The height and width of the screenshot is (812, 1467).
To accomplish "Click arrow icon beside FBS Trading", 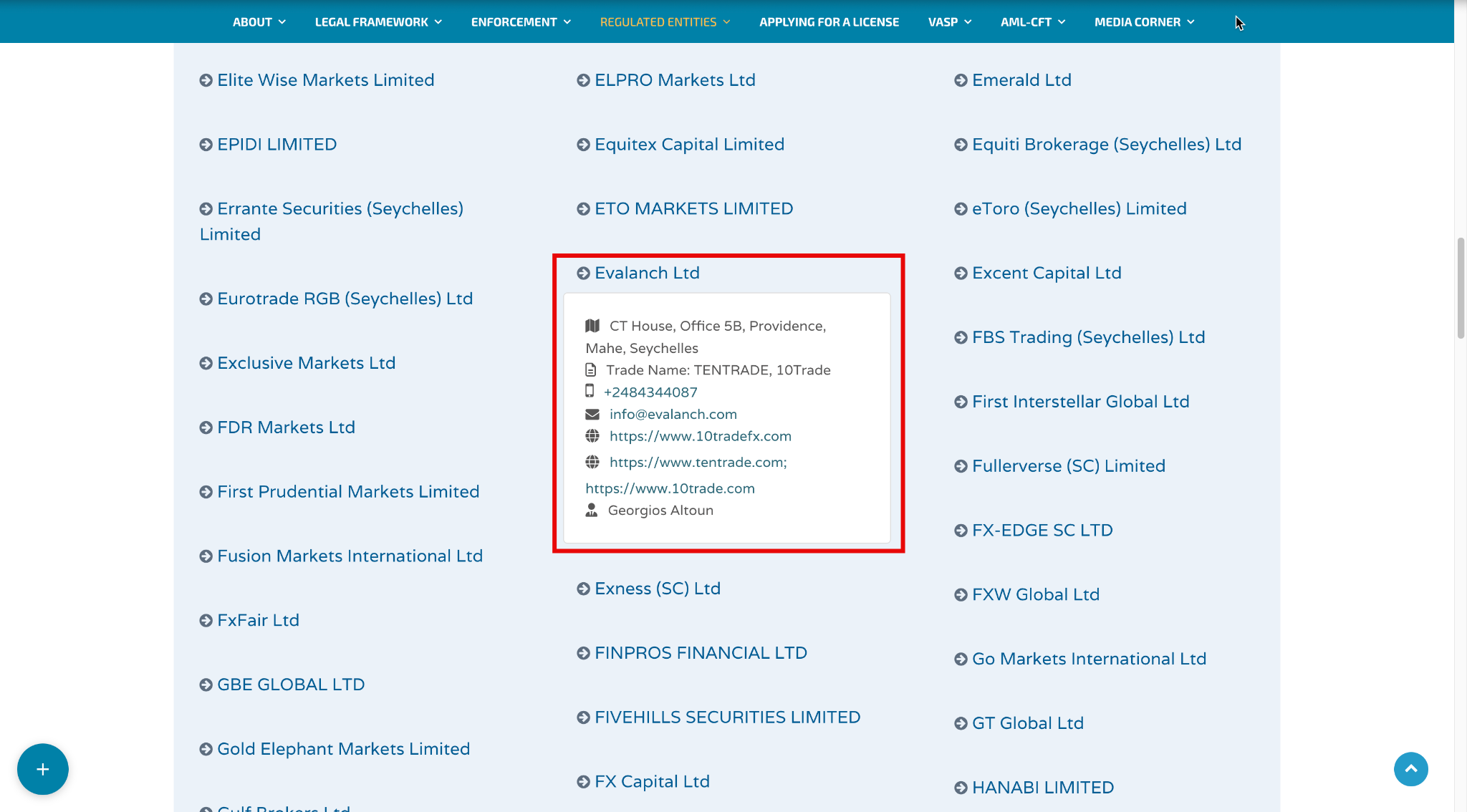I will coord(961,338).
